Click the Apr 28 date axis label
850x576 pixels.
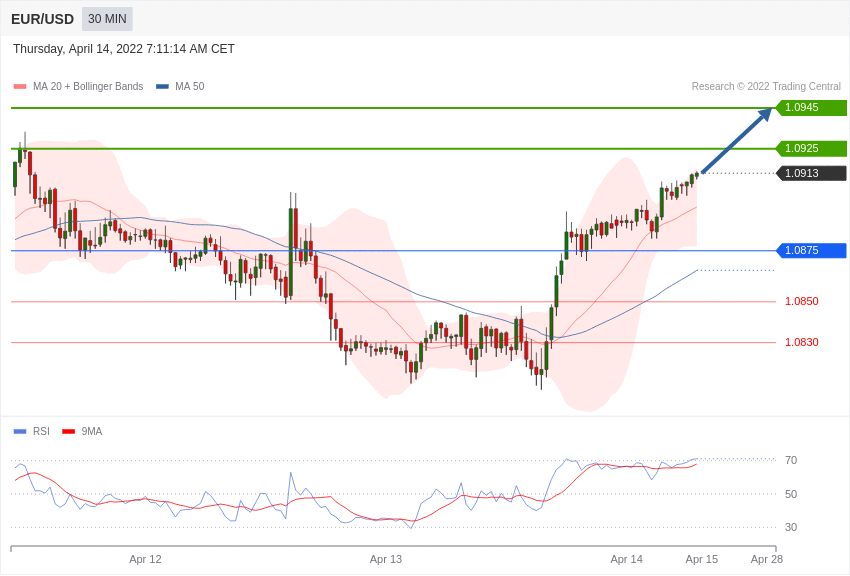tap(767, 559)
